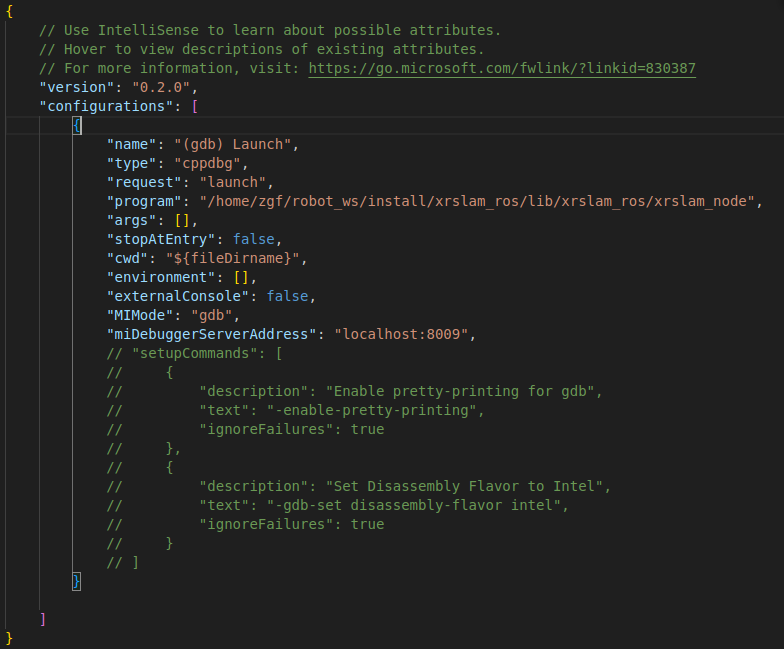Viewport: 784px width, 649px height.
Task: Click the commented "setupCommands" line
Action: point(194,354)
